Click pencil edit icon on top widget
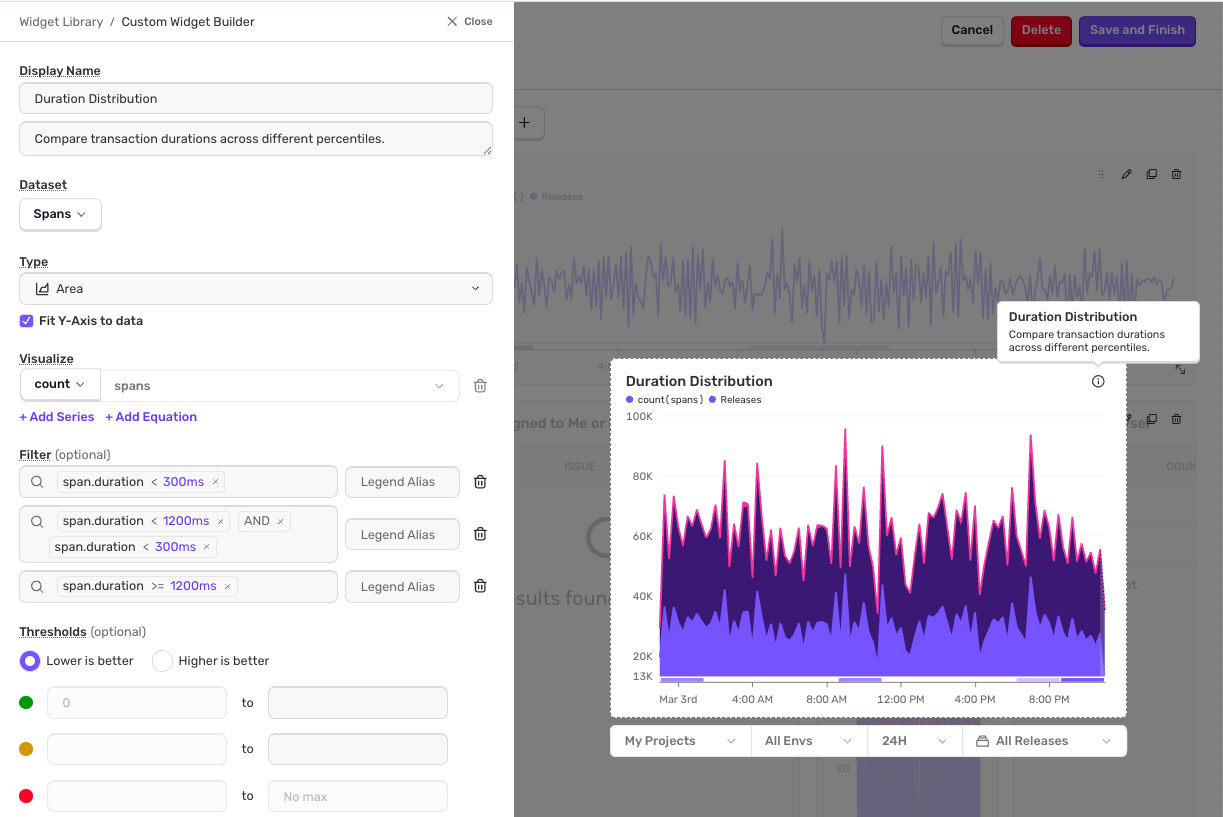The width and height of the screenshot is (1223, 817). tap(1126, 174)
